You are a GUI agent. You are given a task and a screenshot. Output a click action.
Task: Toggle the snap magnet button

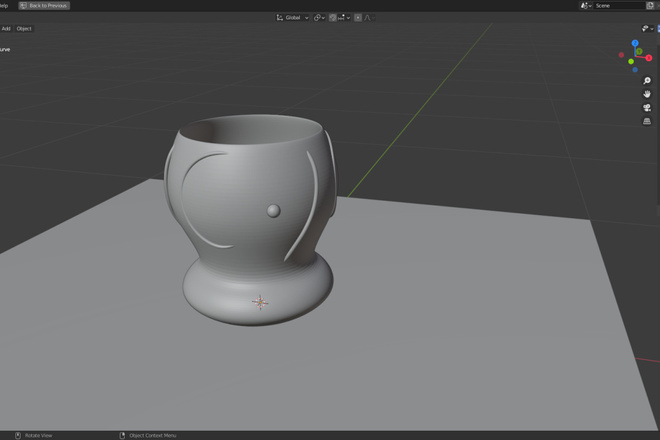pos(333,18)
